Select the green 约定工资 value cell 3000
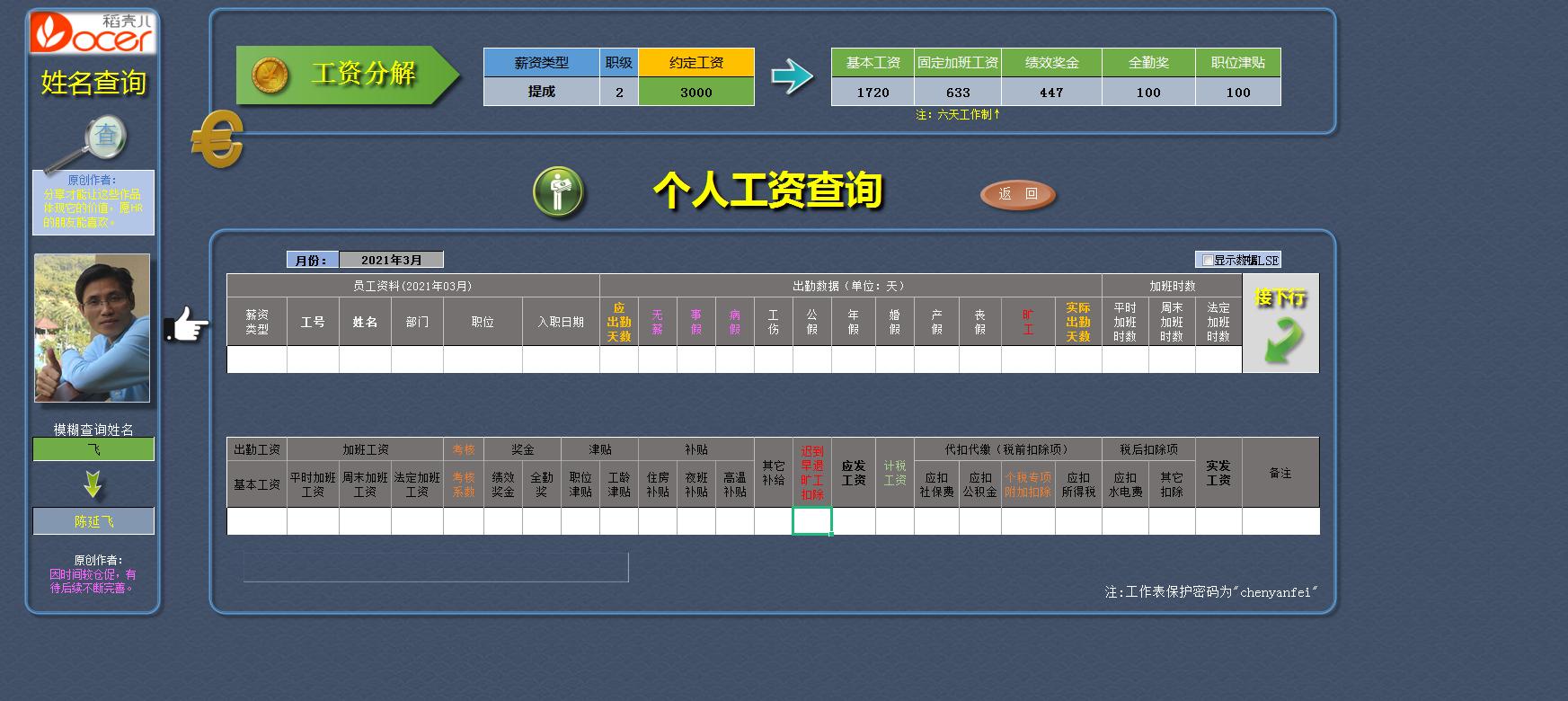Viewport: 1568px width, 701px height. (x=695, y=92)
